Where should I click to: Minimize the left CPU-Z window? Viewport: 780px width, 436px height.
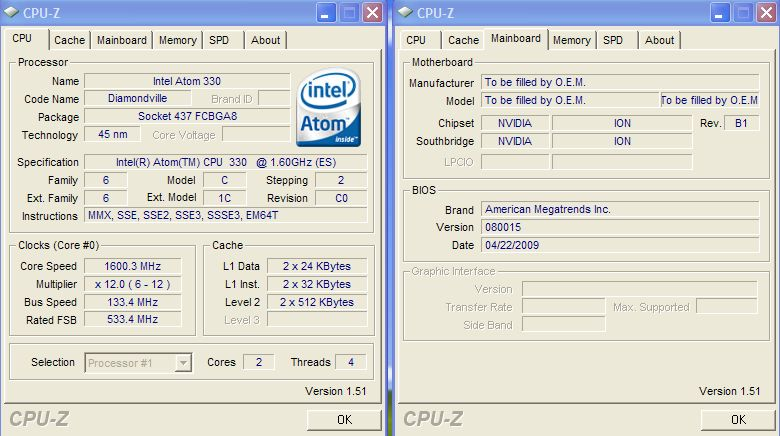coord(326,13)
